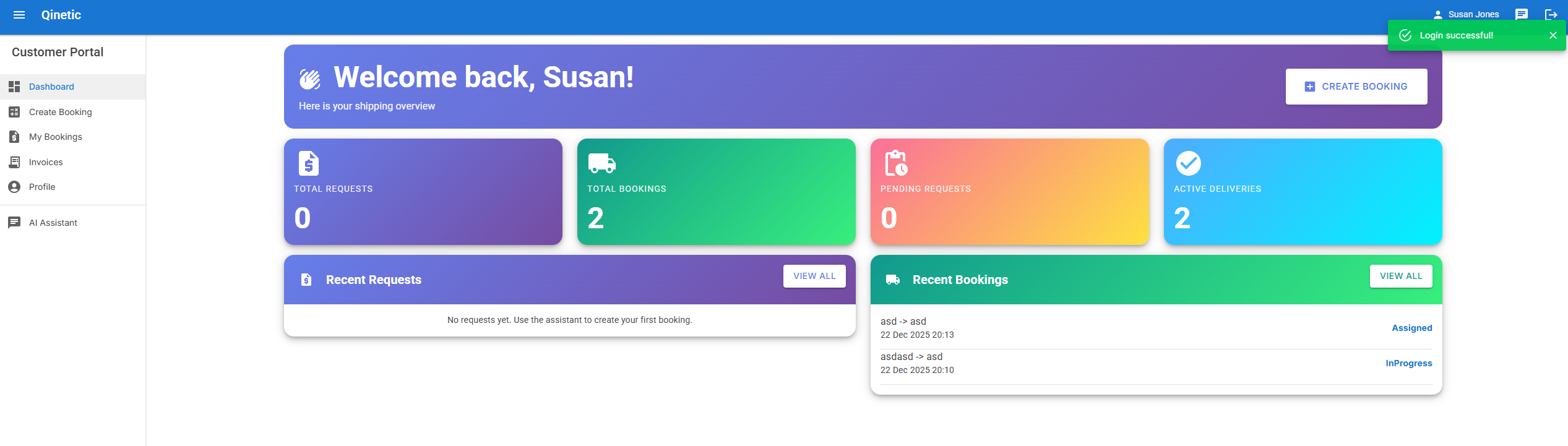Click the Qinetic brand title
This screenshot has height=446, width=1568.
pyautogui.click(x=61, y=15)
